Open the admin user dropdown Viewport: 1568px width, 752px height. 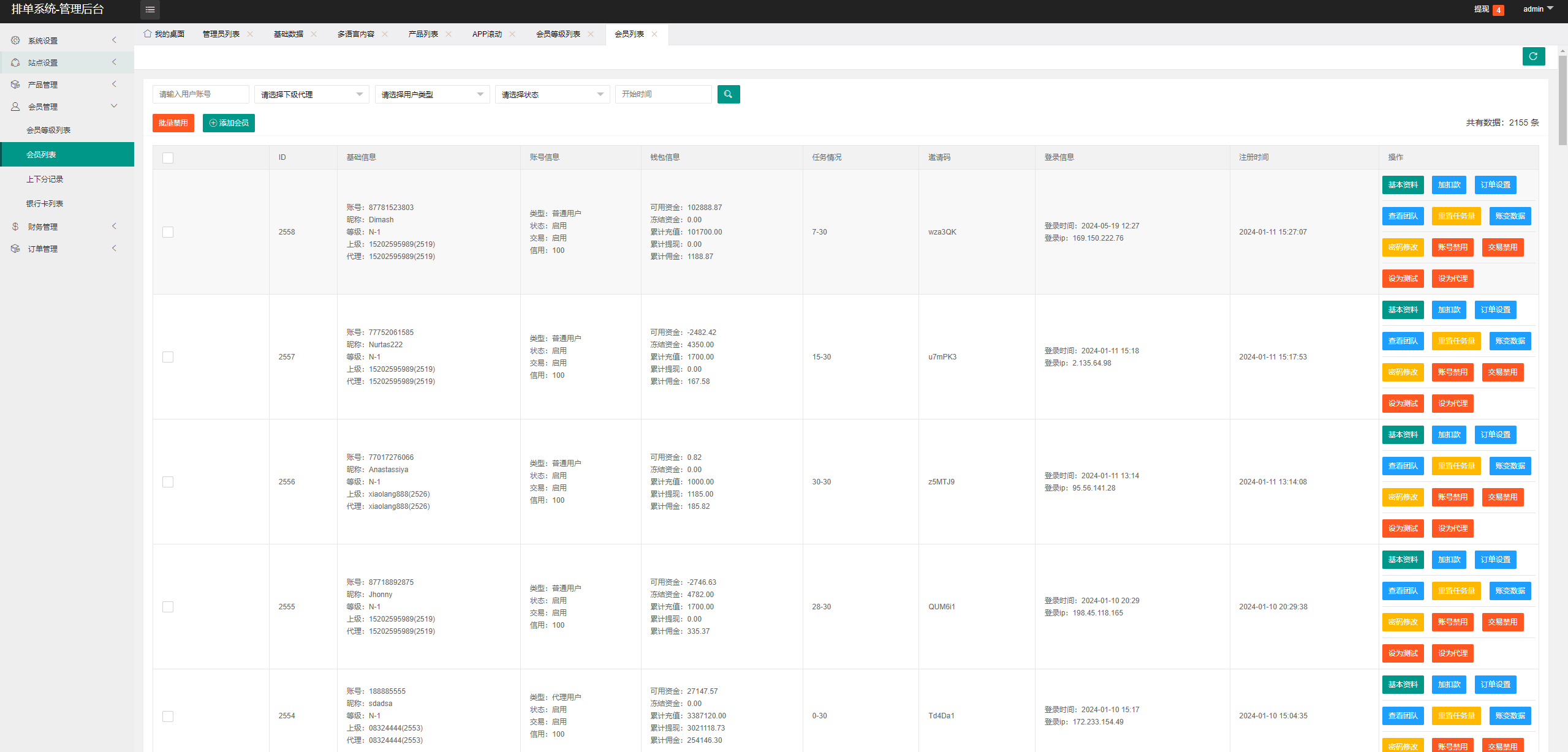click(x=1538, y=9)
